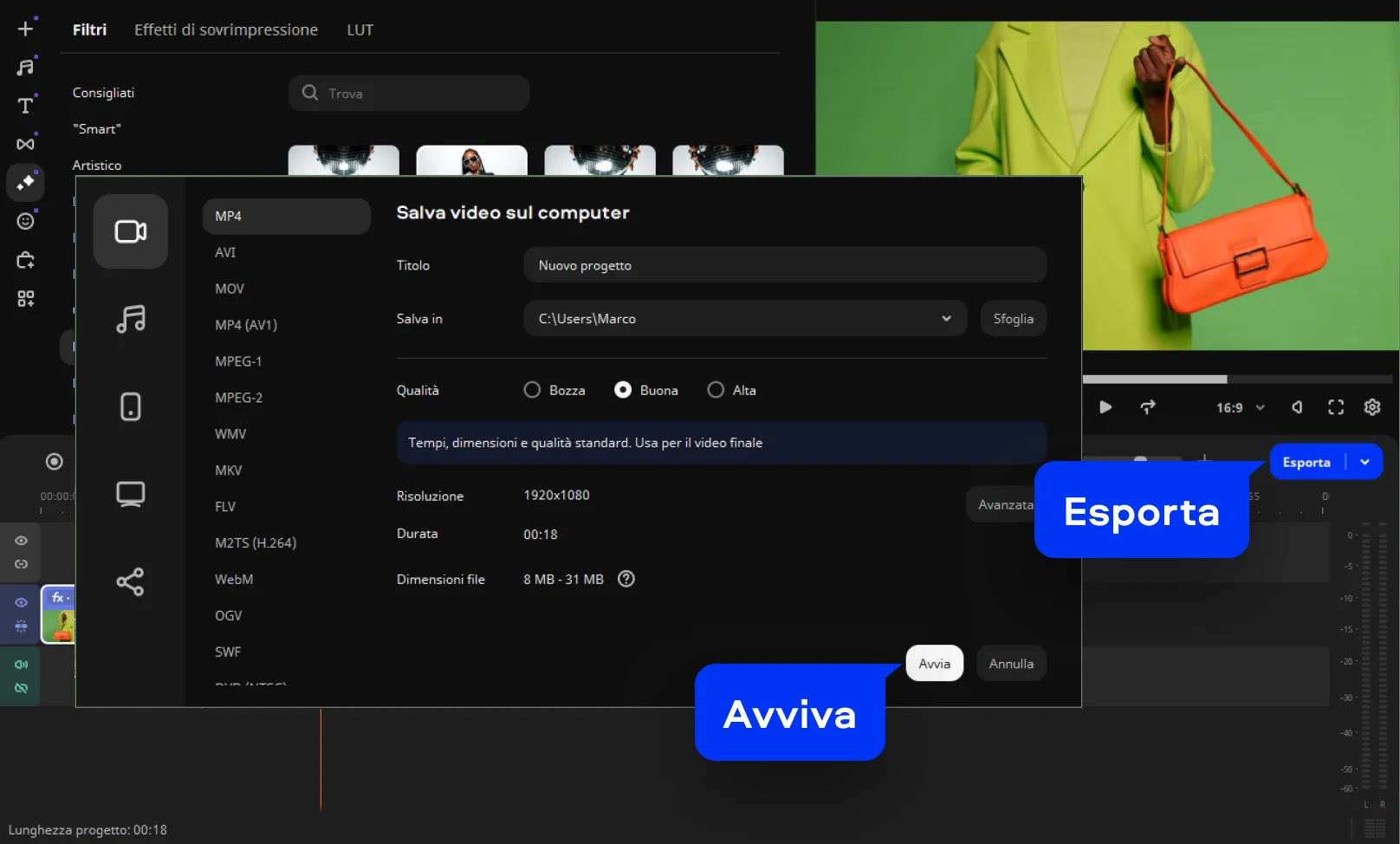Select the TV export category icon
This screenshot has height=844, width=1400.
coord(130,494)
